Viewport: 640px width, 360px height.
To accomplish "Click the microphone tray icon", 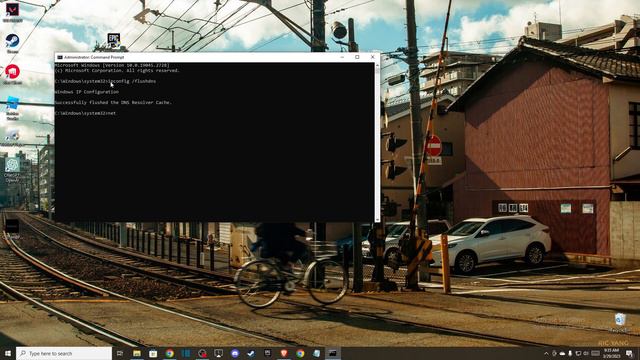I will [570, 353].
